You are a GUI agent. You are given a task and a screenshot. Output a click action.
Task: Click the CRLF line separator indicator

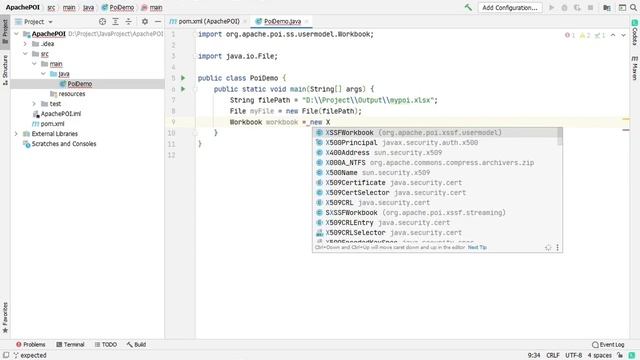tap(553, 356)
